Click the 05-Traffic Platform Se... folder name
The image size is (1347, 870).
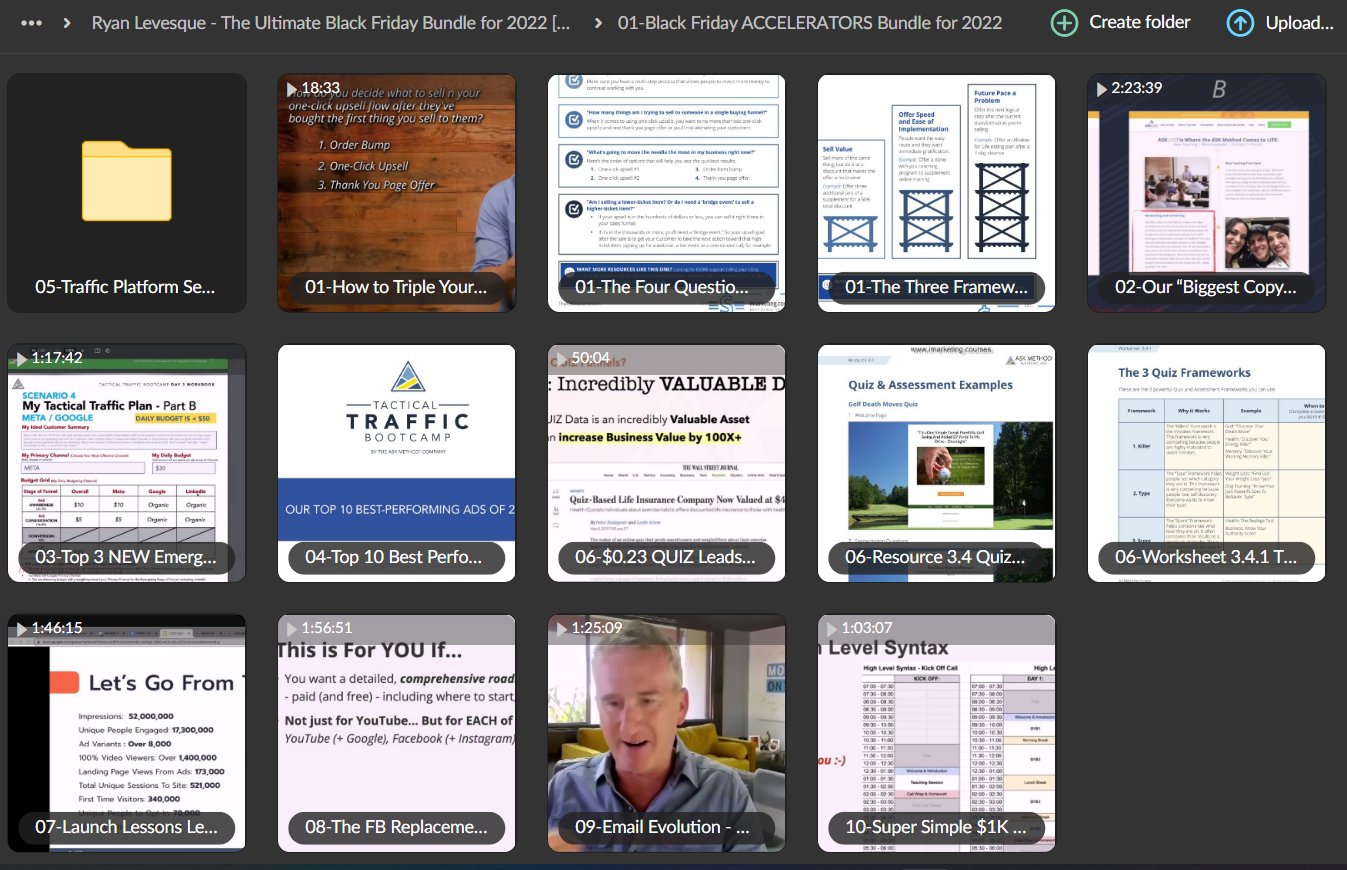pyautogui.click(x=125, y=287)
